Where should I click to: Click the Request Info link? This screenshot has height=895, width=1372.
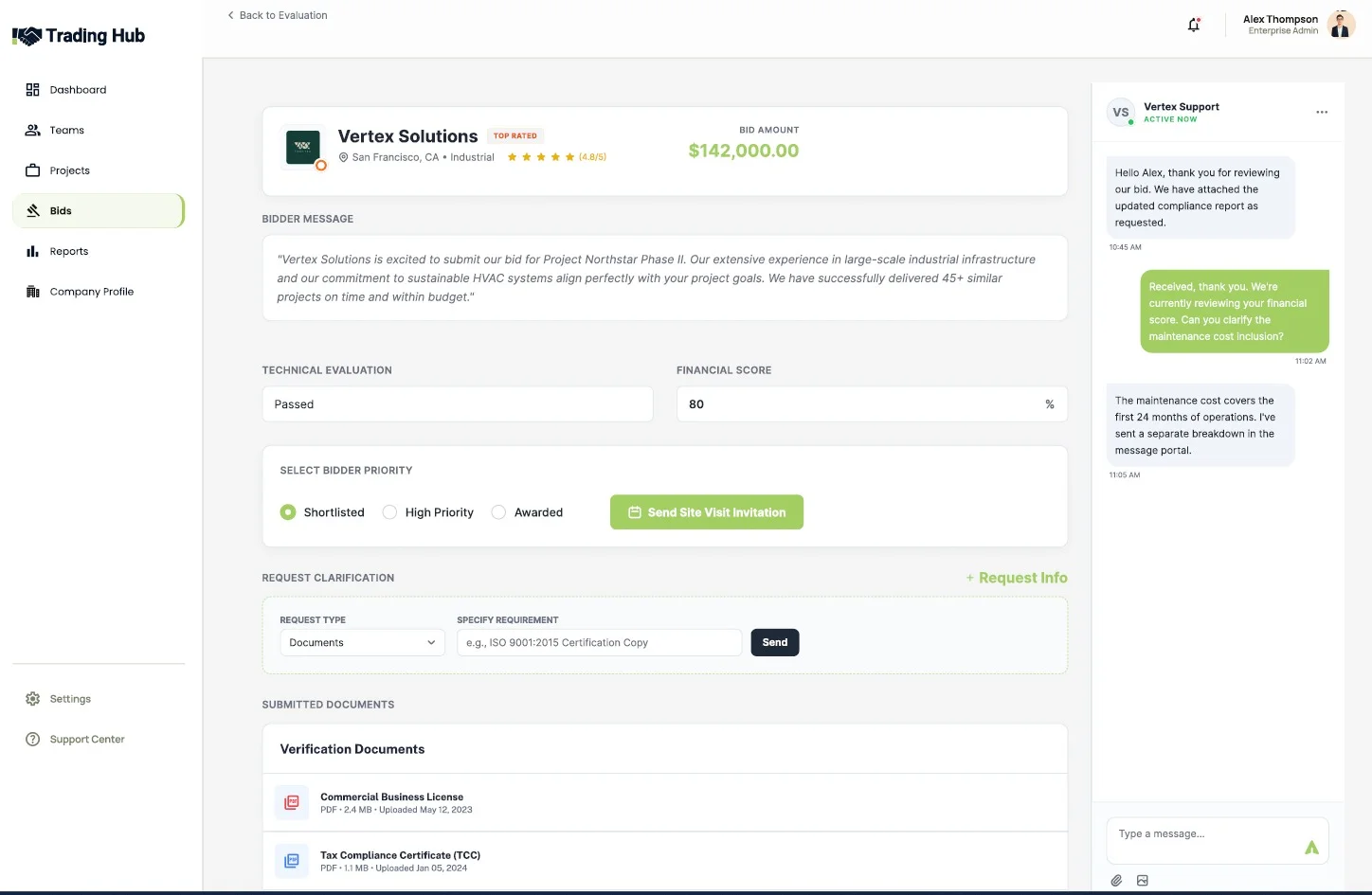point(1017,578)
